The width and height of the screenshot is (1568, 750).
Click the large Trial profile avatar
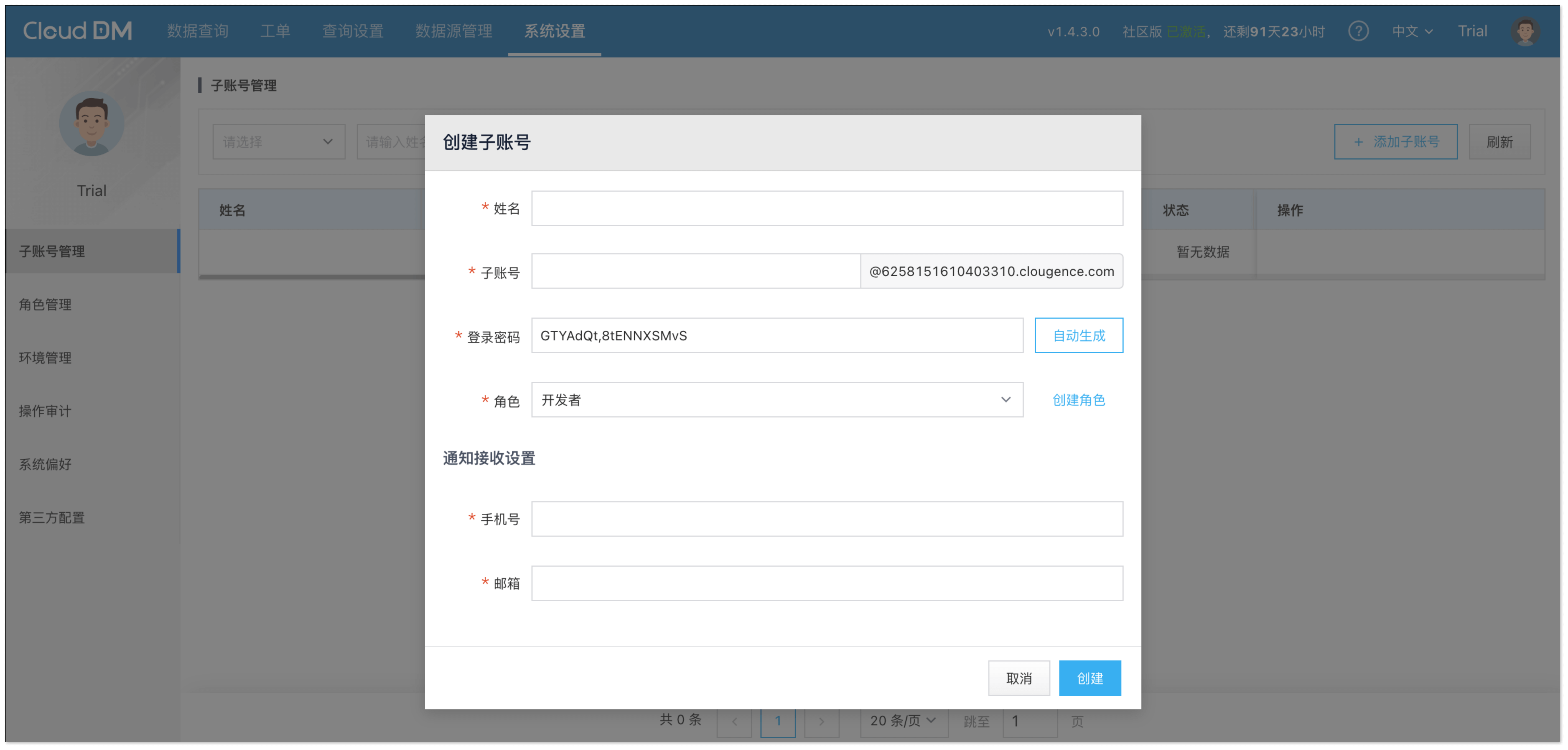coord(91,124)
